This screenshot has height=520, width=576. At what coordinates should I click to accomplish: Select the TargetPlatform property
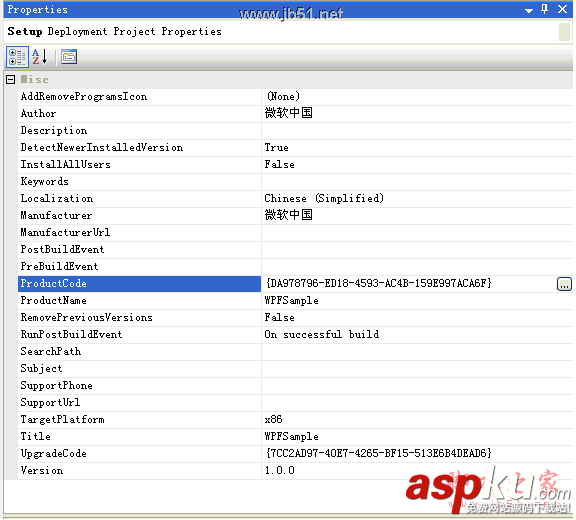tap(140, 420)
